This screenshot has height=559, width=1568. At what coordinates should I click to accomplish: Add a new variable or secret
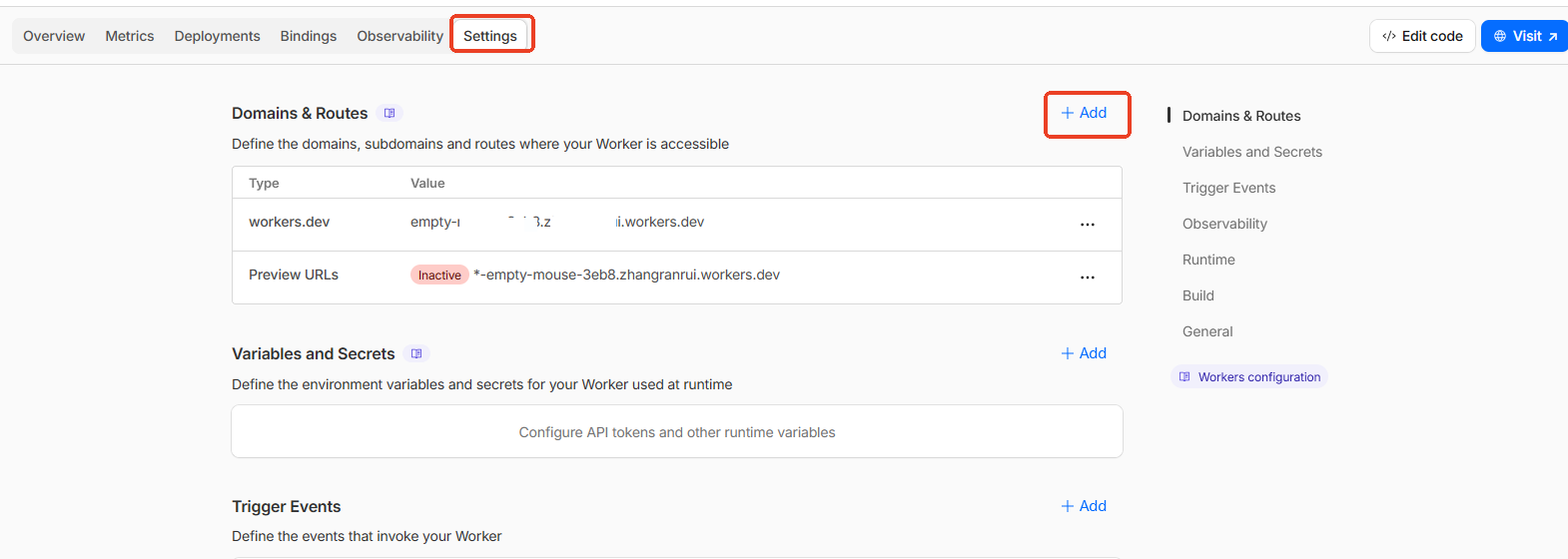[x=1084, y=353]
